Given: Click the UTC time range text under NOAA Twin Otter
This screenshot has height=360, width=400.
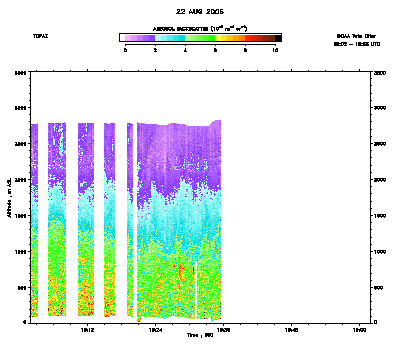Looking at the screenshot, I should click(357, 44).
